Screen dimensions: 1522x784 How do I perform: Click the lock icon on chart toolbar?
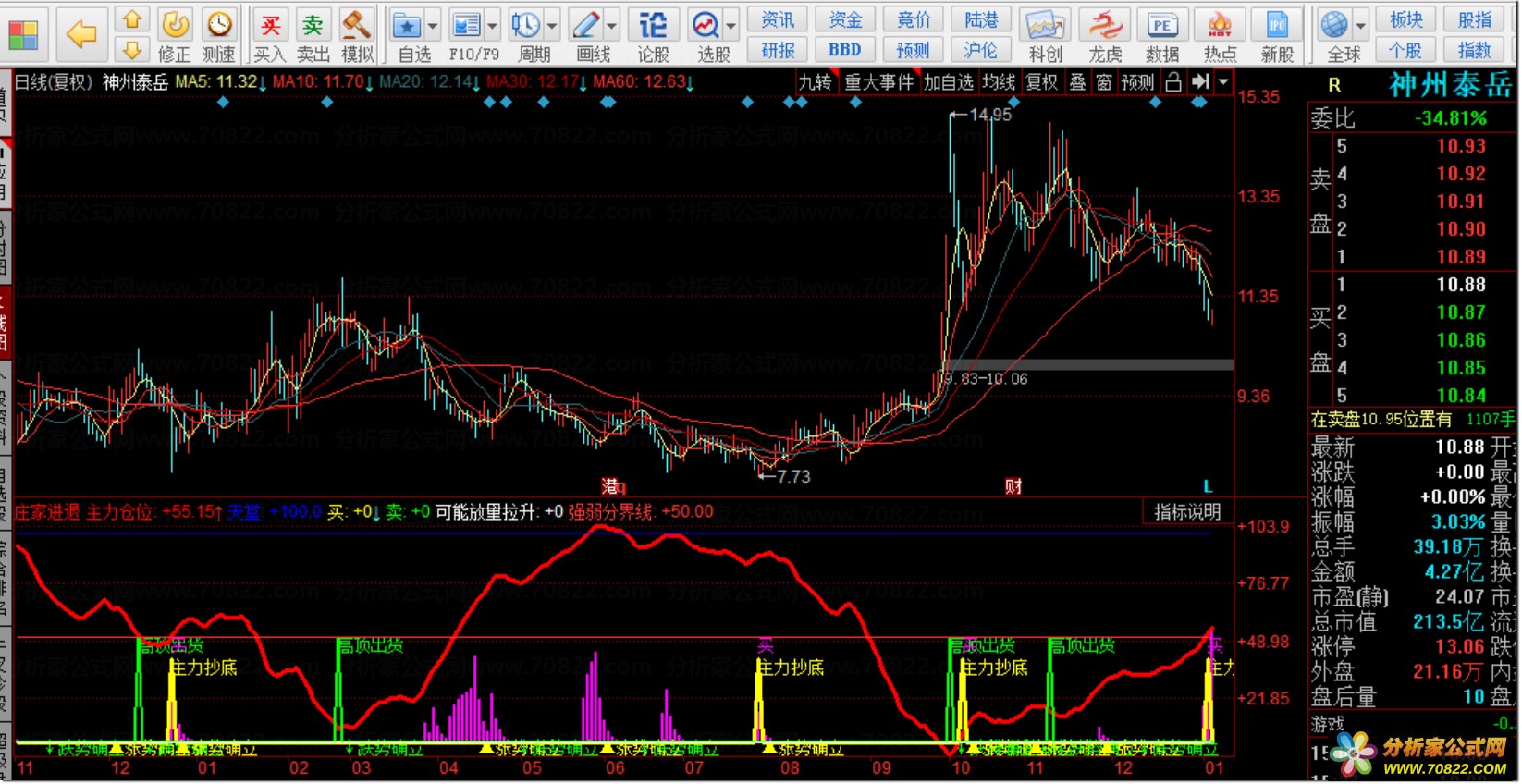click(x=1173, y=82)
